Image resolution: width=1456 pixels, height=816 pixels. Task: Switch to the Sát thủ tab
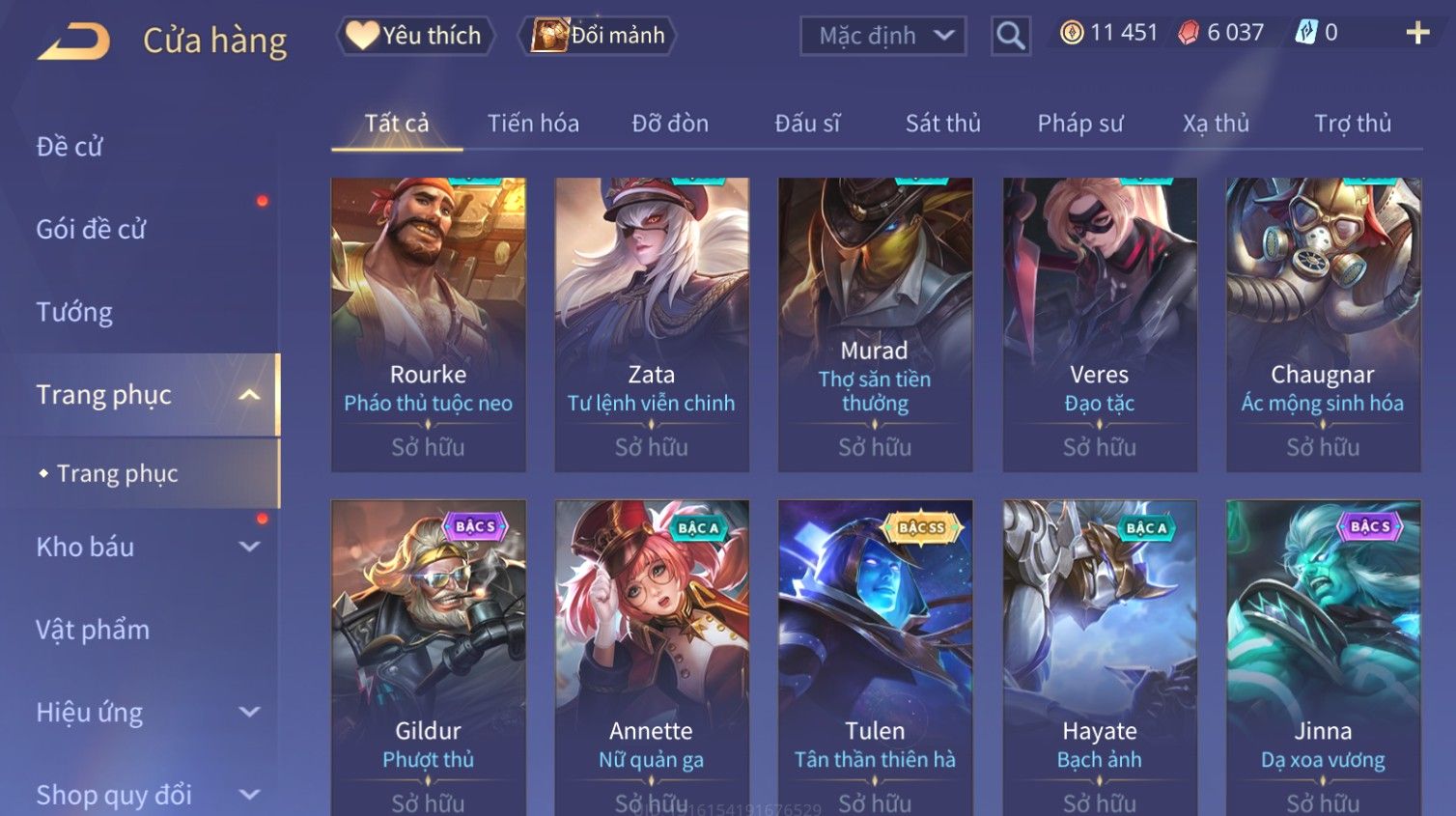tap(942, 124)
